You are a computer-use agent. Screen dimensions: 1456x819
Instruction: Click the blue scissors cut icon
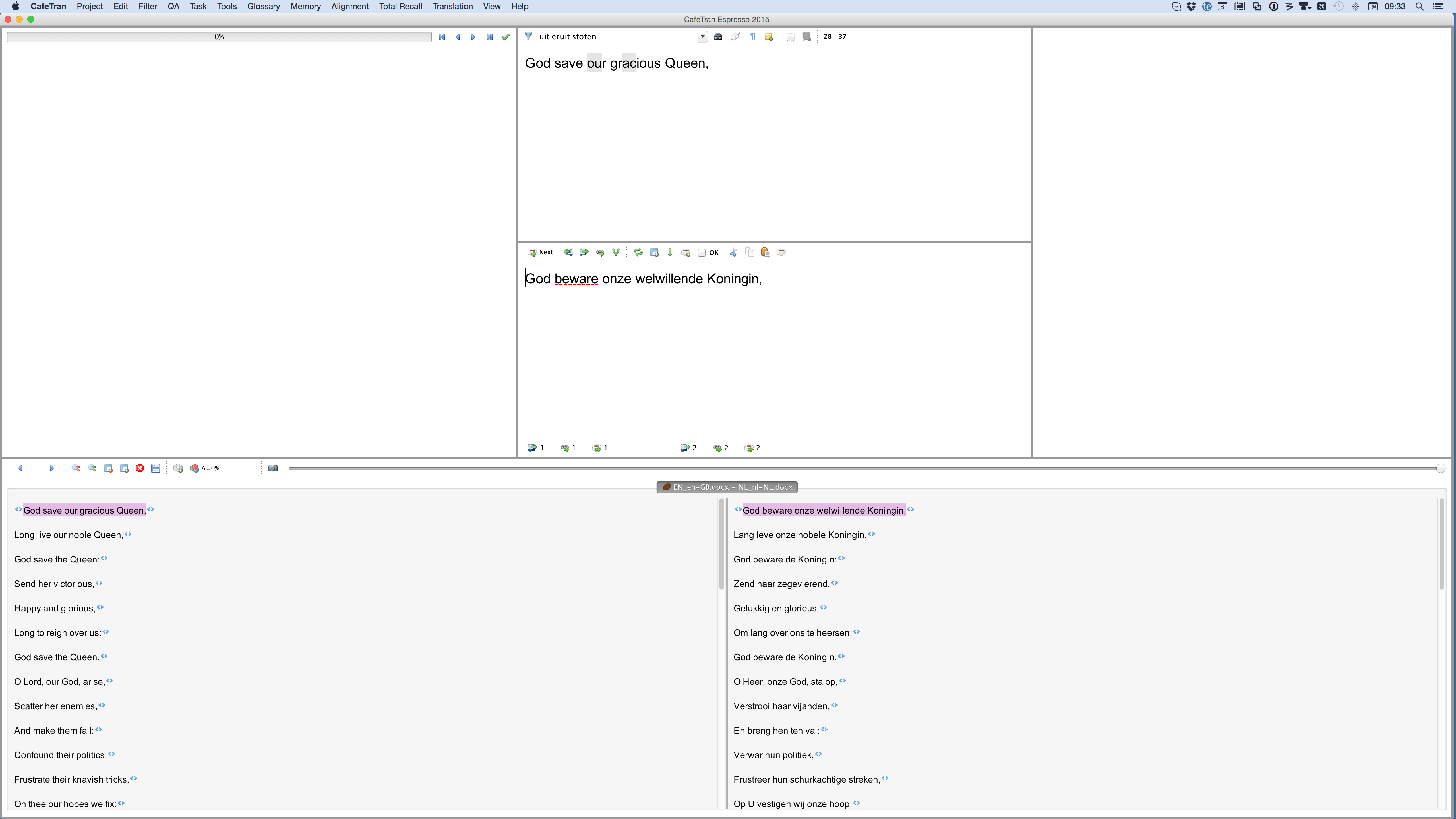[733, 252]
